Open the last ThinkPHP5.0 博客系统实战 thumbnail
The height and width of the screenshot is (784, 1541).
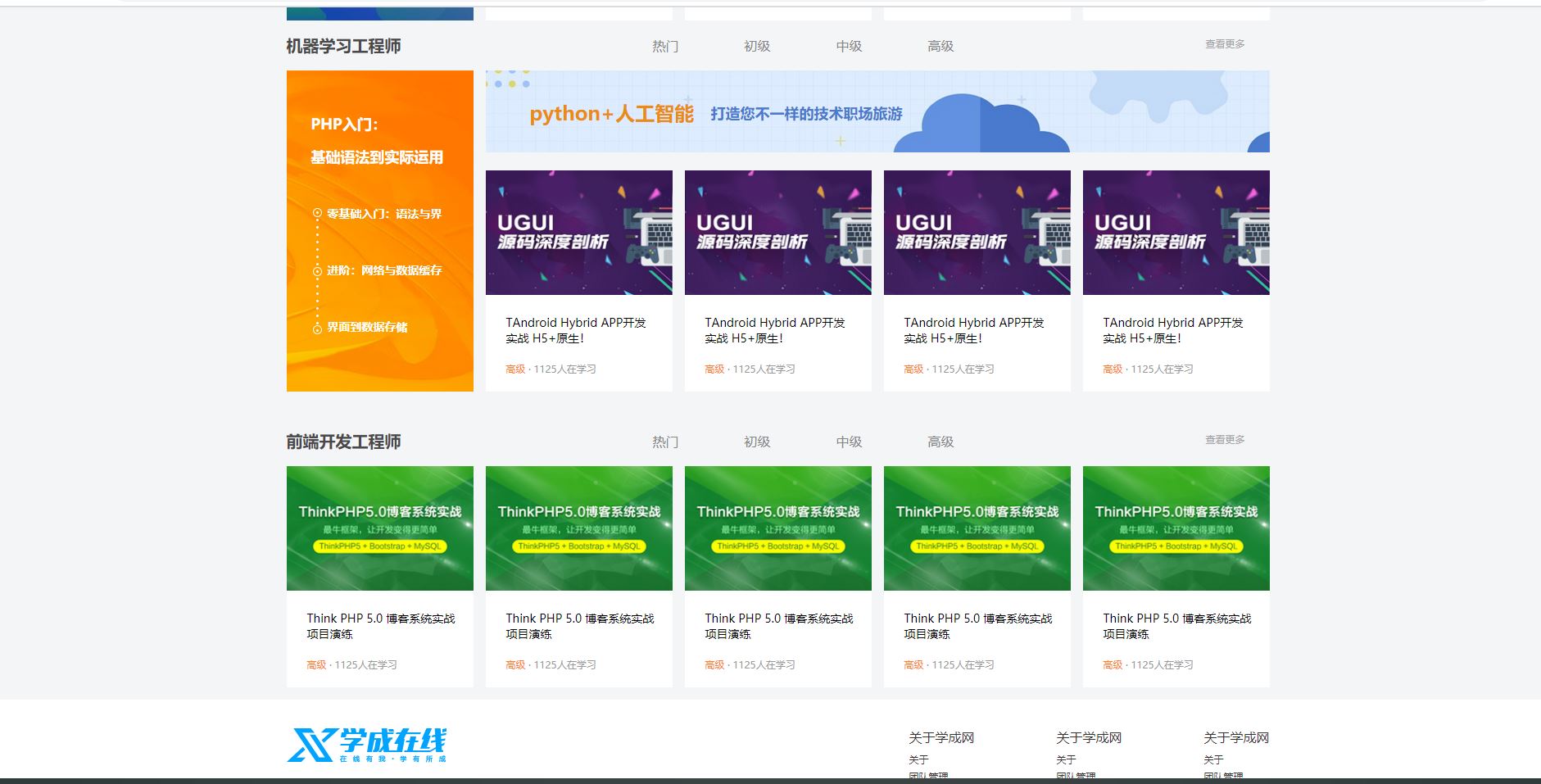pos(1176,528)
